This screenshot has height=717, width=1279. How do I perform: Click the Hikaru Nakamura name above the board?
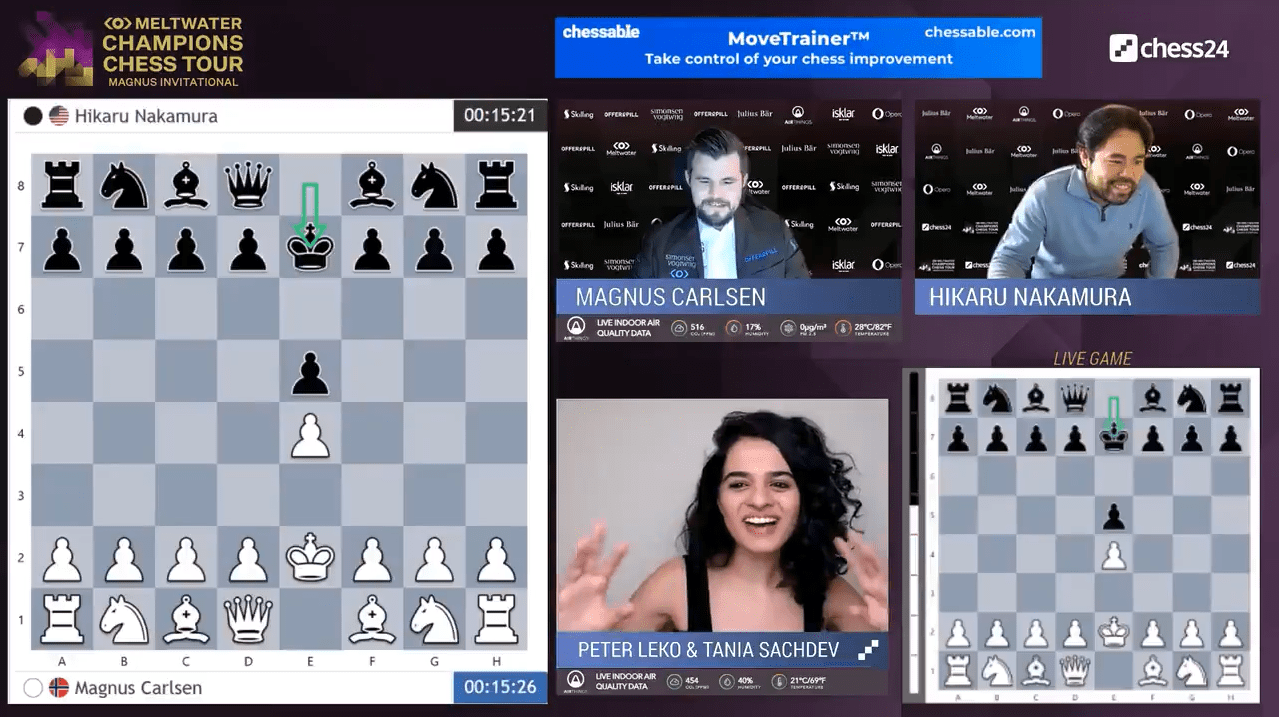pyautogui.click(x=146, y=116)
